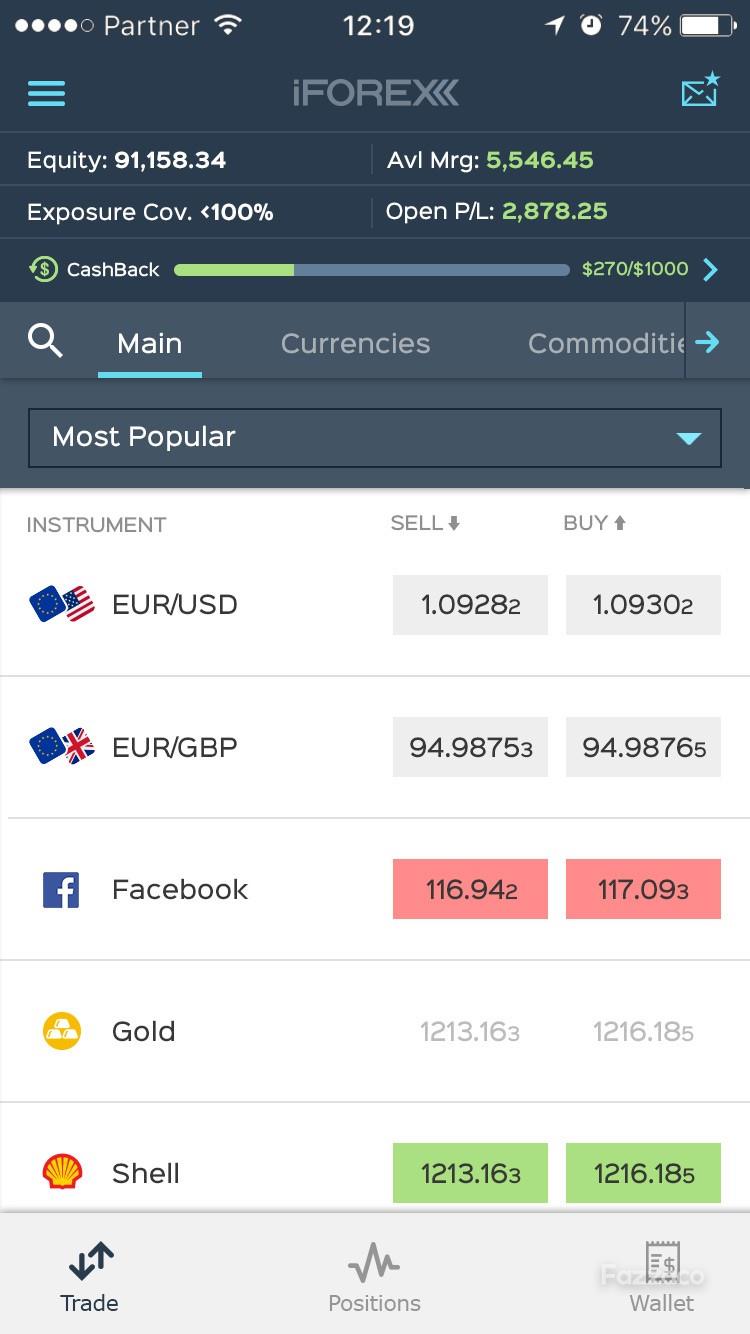Open the hamburger menu
Screen dimensions: 750x1334
point(46,93)
